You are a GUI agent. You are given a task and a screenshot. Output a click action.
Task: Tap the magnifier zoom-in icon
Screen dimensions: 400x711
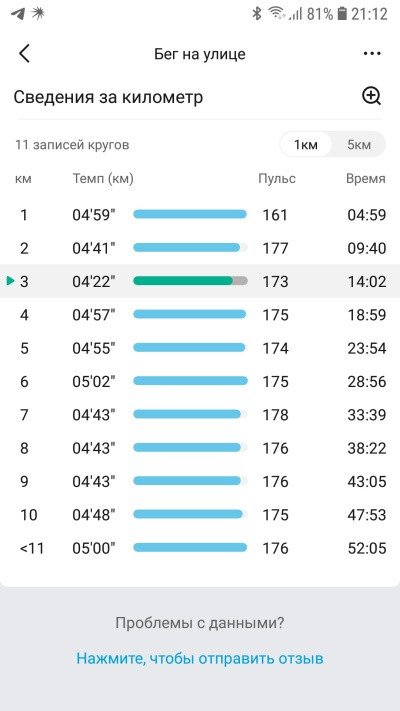[371, 97]
